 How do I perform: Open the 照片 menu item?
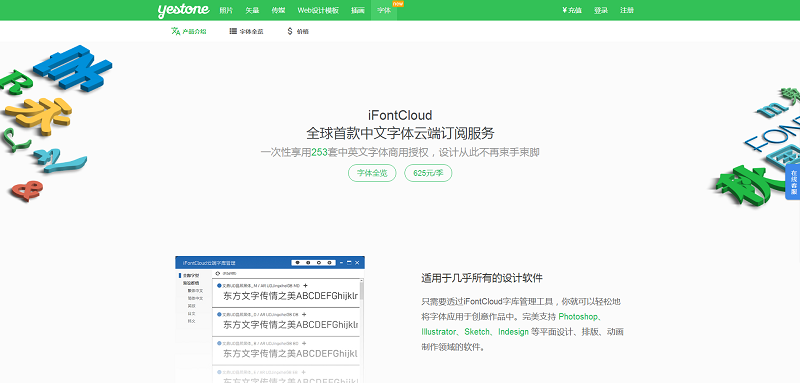pos(226,10)
